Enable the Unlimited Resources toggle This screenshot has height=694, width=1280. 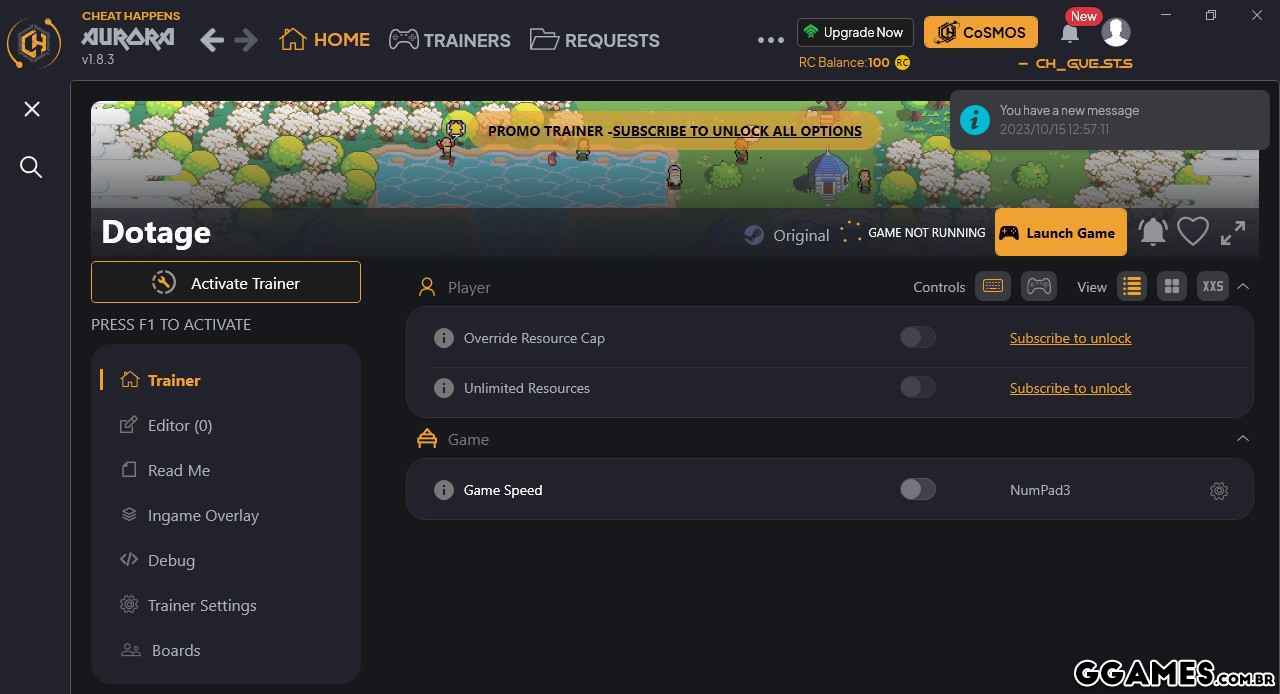[917, 388]
